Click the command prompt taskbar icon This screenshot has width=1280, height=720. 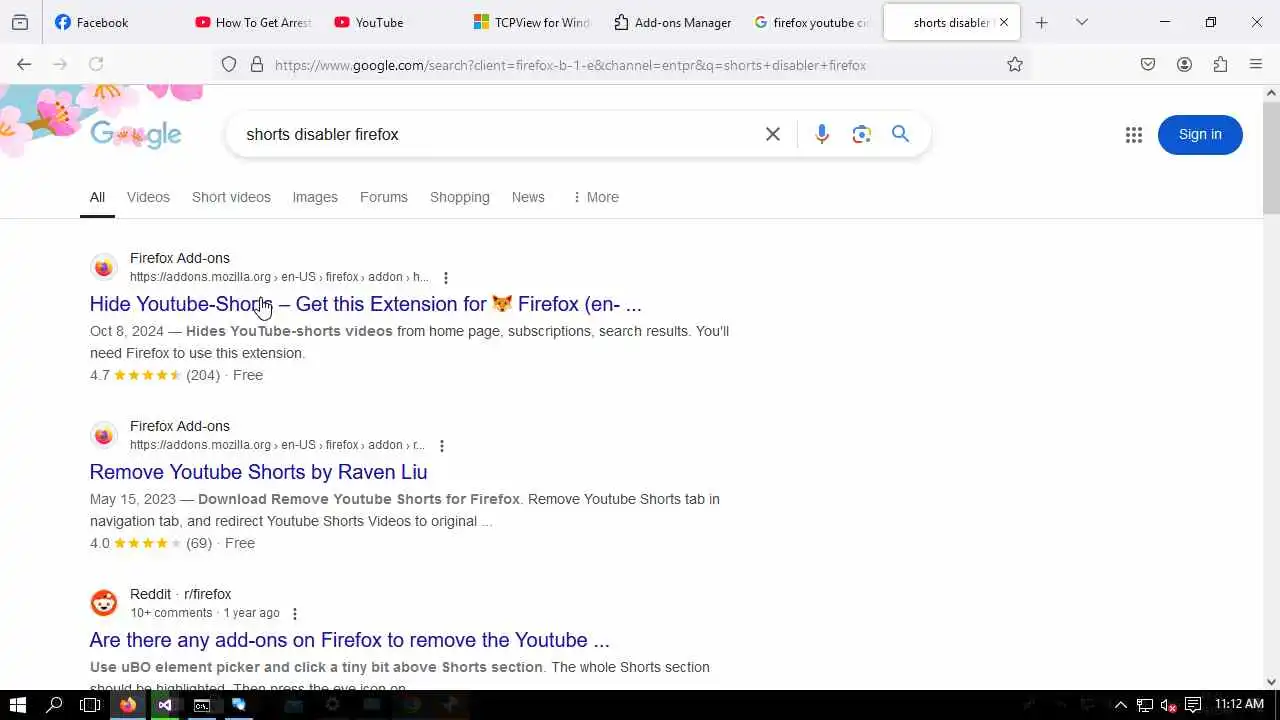click(x=202, y=705)
